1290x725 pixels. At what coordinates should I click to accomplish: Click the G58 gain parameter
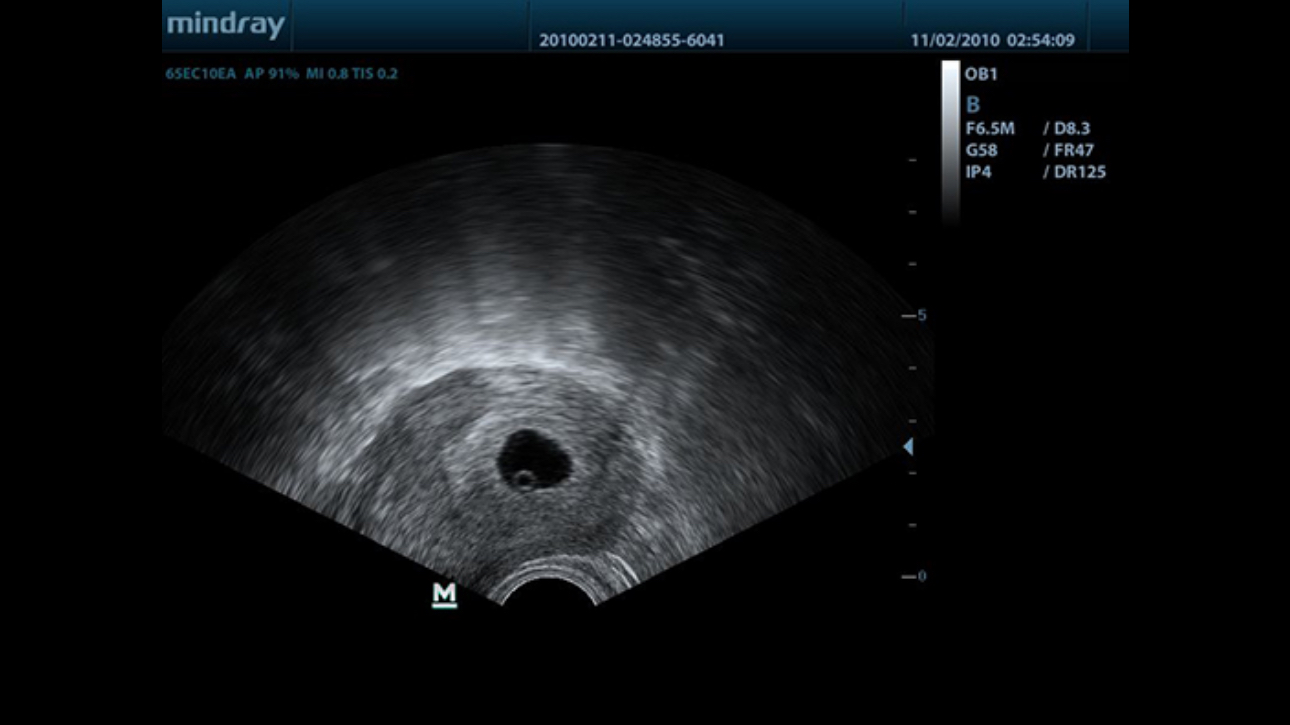982,151
